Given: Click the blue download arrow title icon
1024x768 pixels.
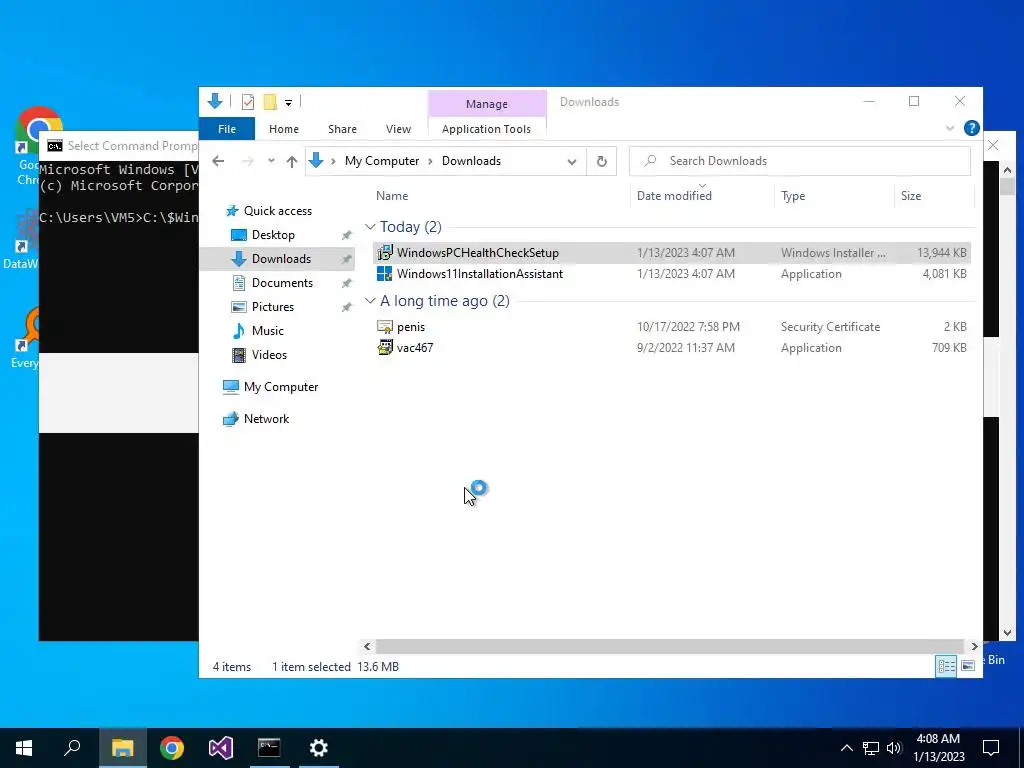Looking at the screenshot, I should [x=215, y=101].
